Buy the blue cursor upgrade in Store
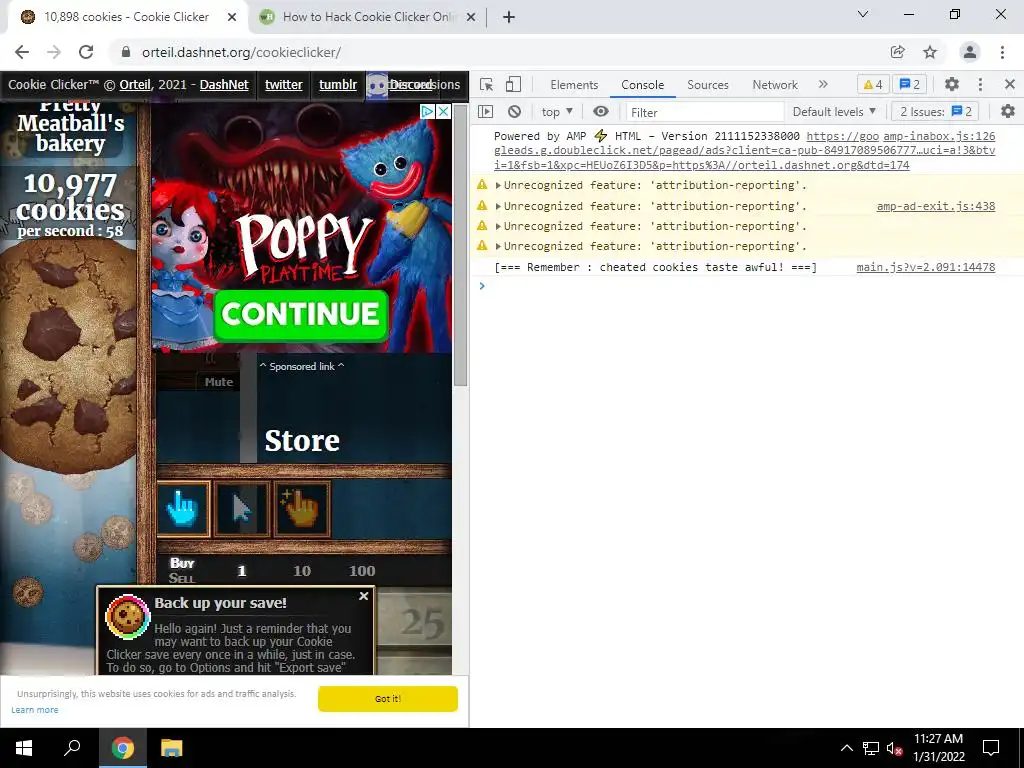1024x768 pixels. tap(184, 509)
